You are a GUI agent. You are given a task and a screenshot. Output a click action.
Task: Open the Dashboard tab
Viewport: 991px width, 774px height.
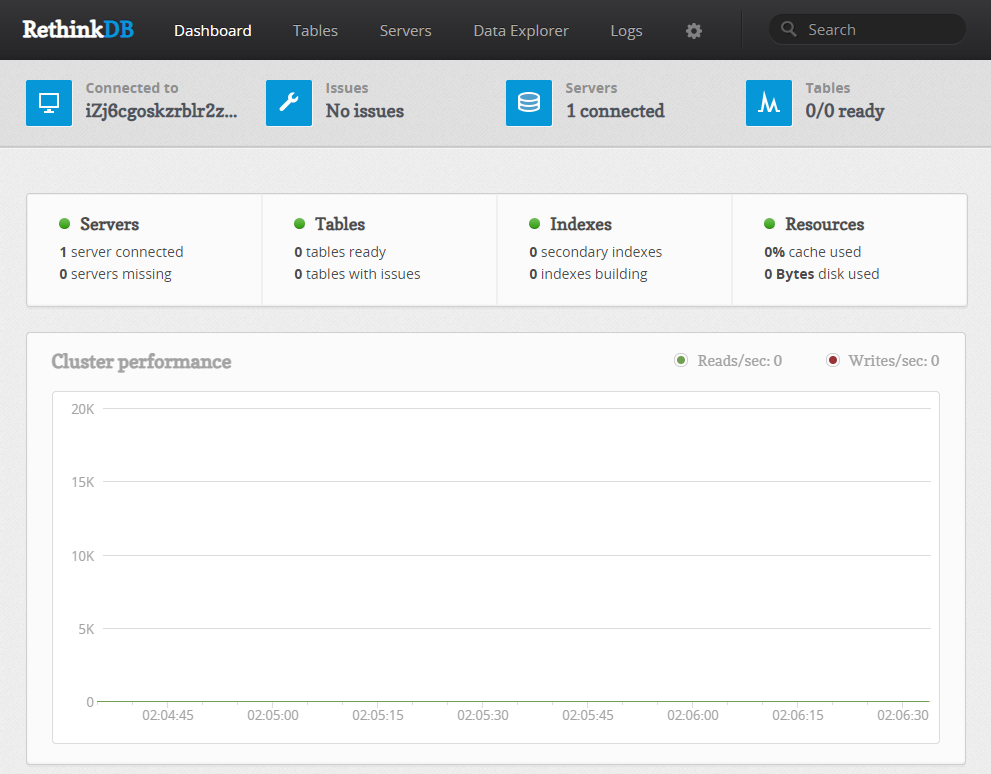point(213,31)
